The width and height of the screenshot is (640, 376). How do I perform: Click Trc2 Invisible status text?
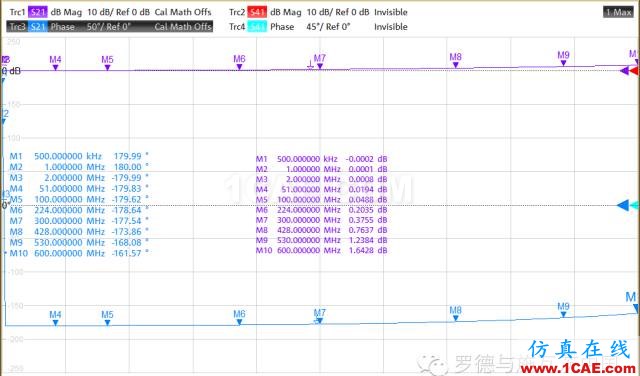(x=391, y=12)
